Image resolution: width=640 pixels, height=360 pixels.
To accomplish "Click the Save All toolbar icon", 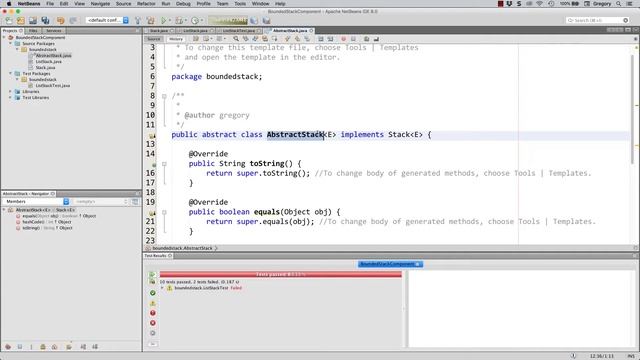I will (x=45, y=20).
